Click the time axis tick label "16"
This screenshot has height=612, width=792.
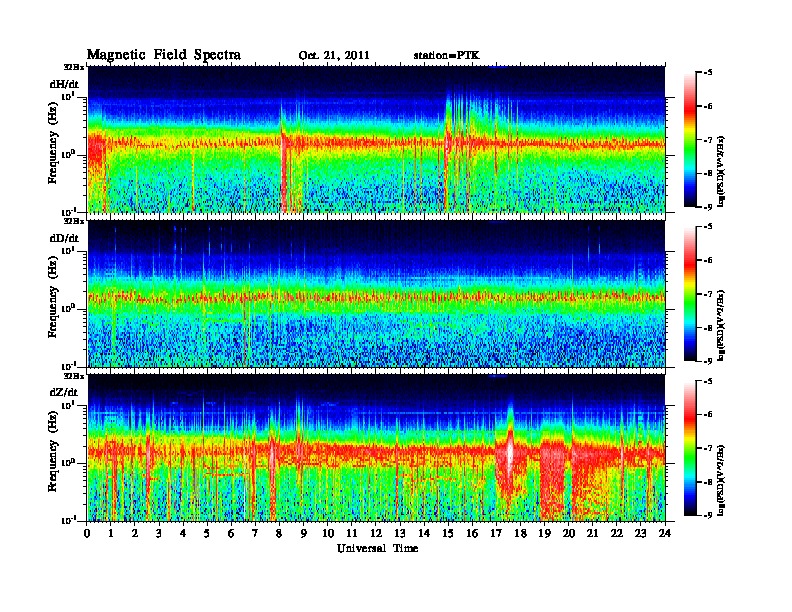click(472, 533)
